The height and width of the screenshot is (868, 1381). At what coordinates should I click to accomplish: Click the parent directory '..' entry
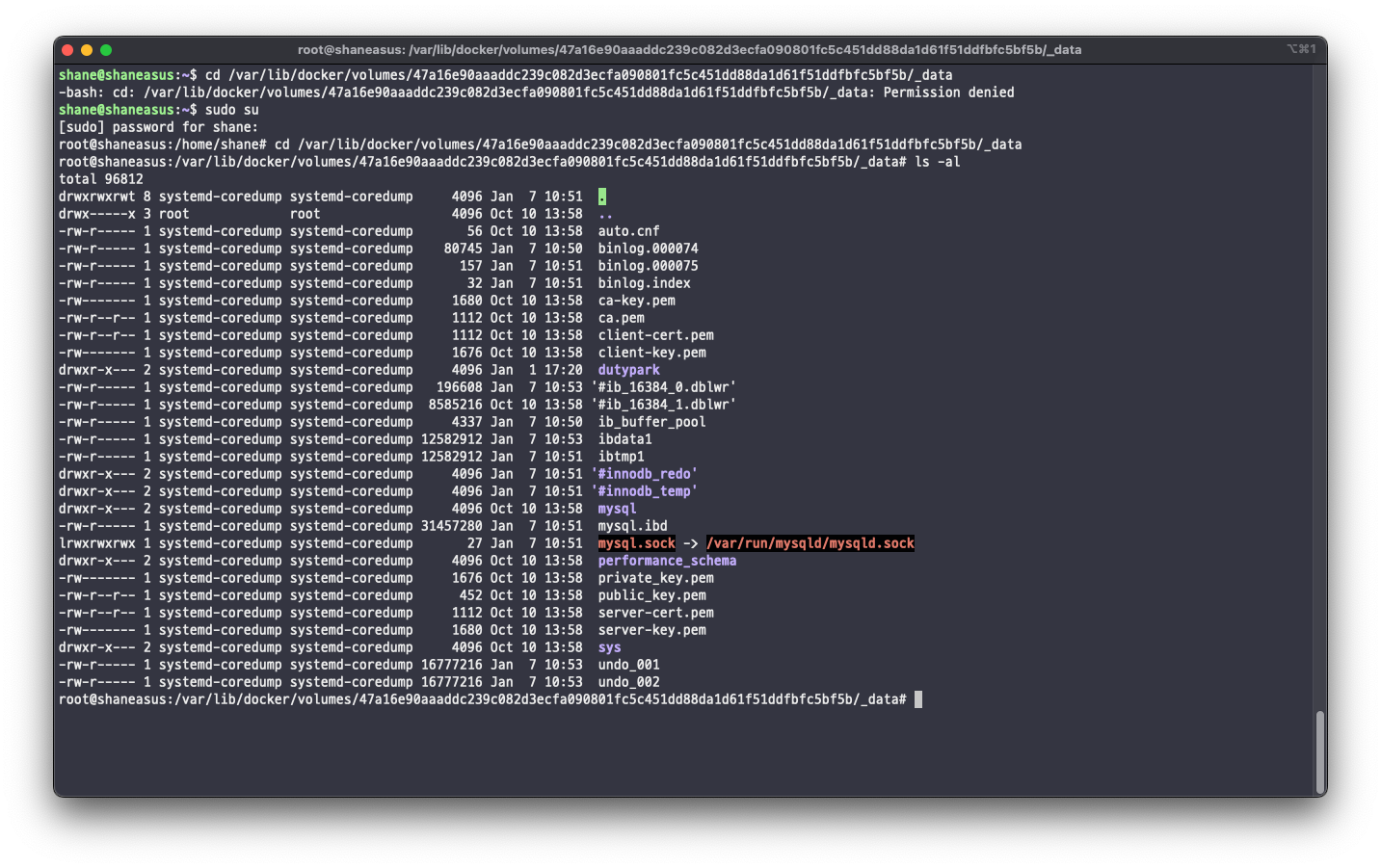[x=606, y=214]
